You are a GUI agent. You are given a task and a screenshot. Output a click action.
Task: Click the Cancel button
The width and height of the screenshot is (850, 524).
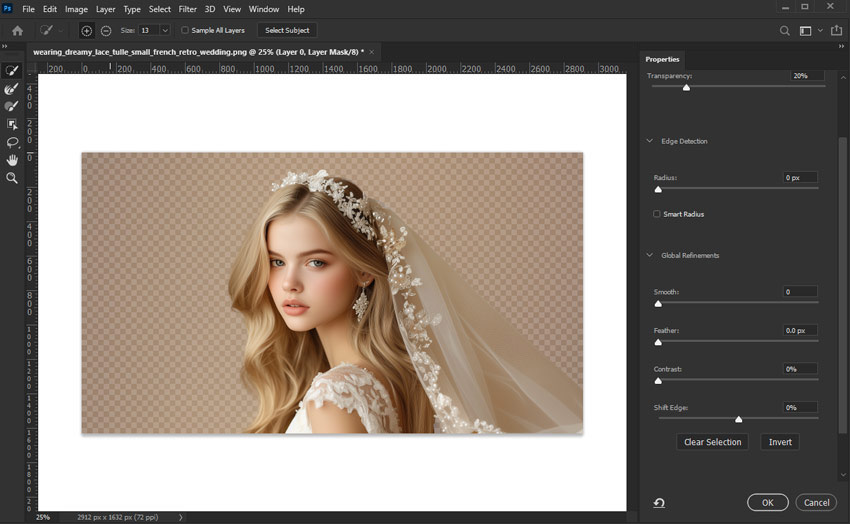click(816, 503)
